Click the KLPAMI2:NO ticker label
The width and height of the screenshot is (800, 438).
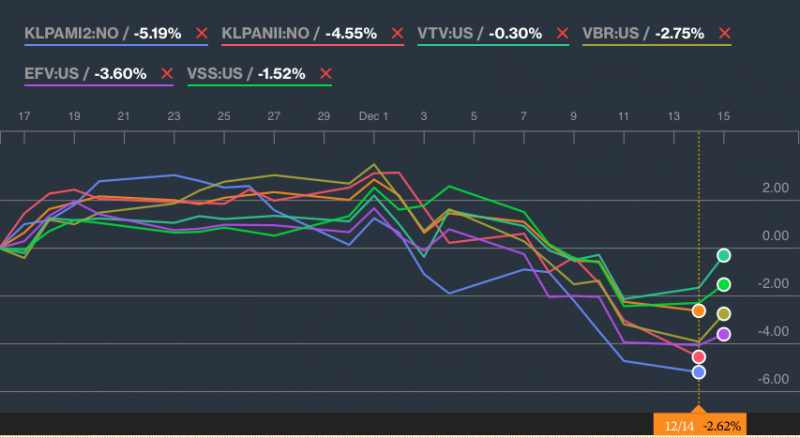(x=71, y=33)
